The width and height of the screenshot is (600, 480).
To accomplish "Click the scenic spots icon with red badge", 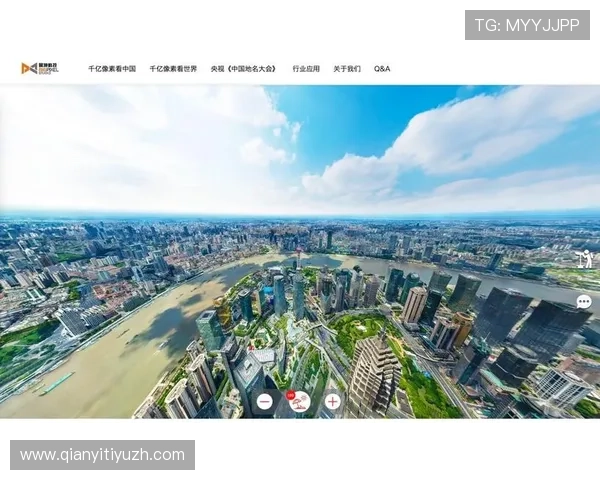I will click(x=299, y=402).
